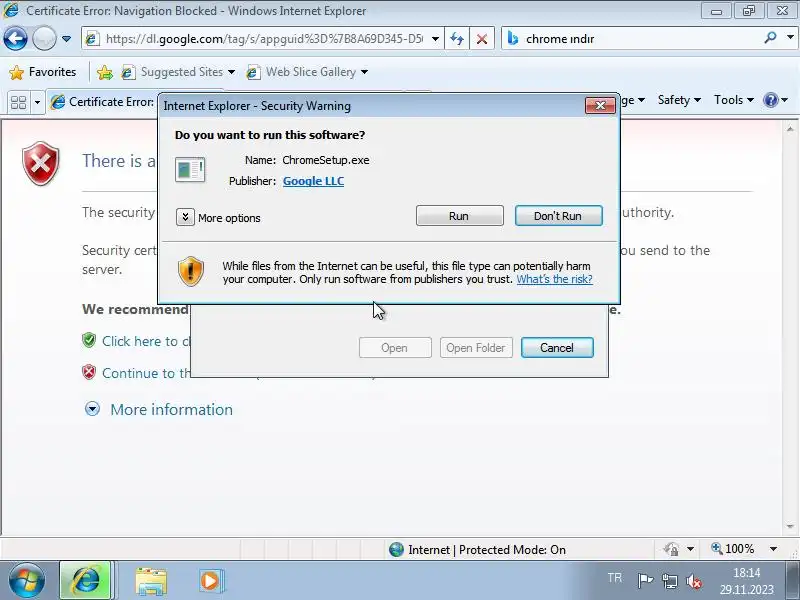Click Run in the Security Warning dialog
The height and width of the screenshot is (600, 800).
pos(459,216)
